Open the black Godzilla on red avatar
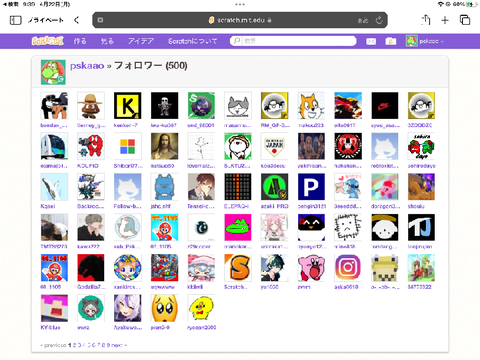Image resolution: width=480 pixels, height=360 pixels. [x=91, y=268]
